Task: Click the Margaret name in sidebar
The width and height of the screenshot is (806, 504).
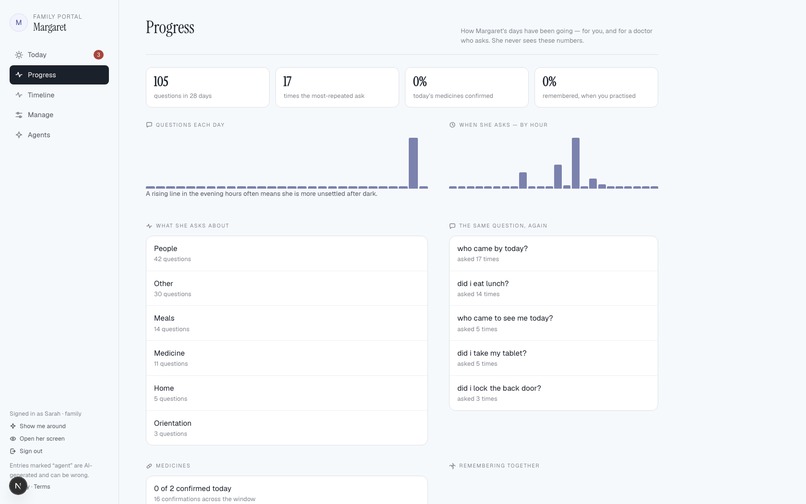Action: [x=49, y=27]
